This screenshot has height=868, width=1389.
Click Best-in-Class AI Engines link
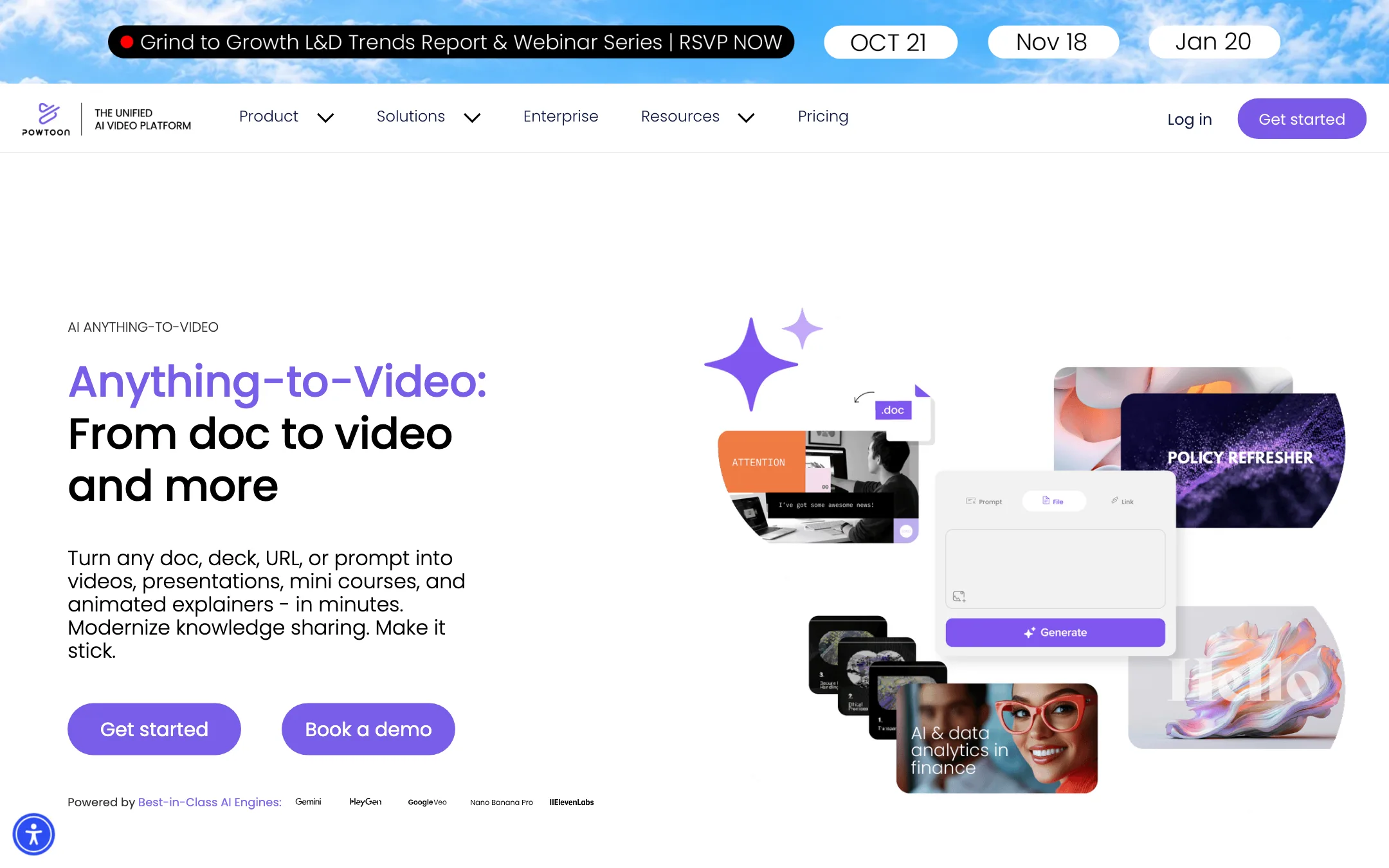coord(210,802)
